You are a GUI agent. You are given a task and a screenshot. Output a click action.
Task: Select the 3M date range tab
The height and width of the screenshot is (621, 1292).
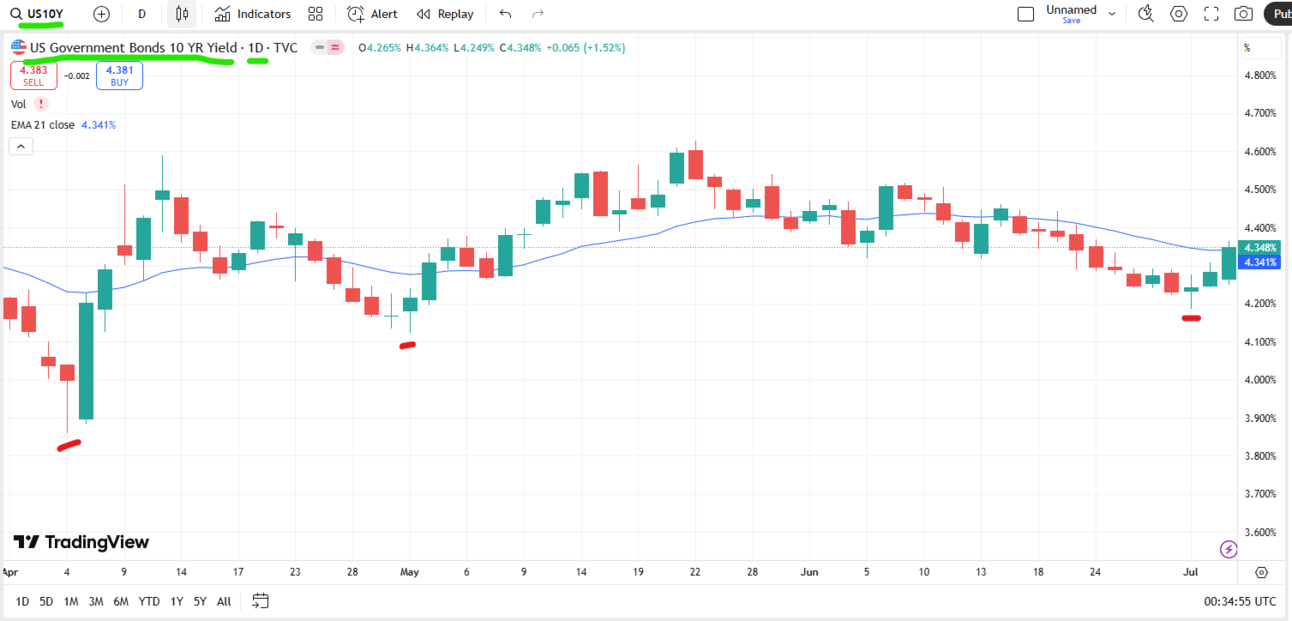point(96,601)
